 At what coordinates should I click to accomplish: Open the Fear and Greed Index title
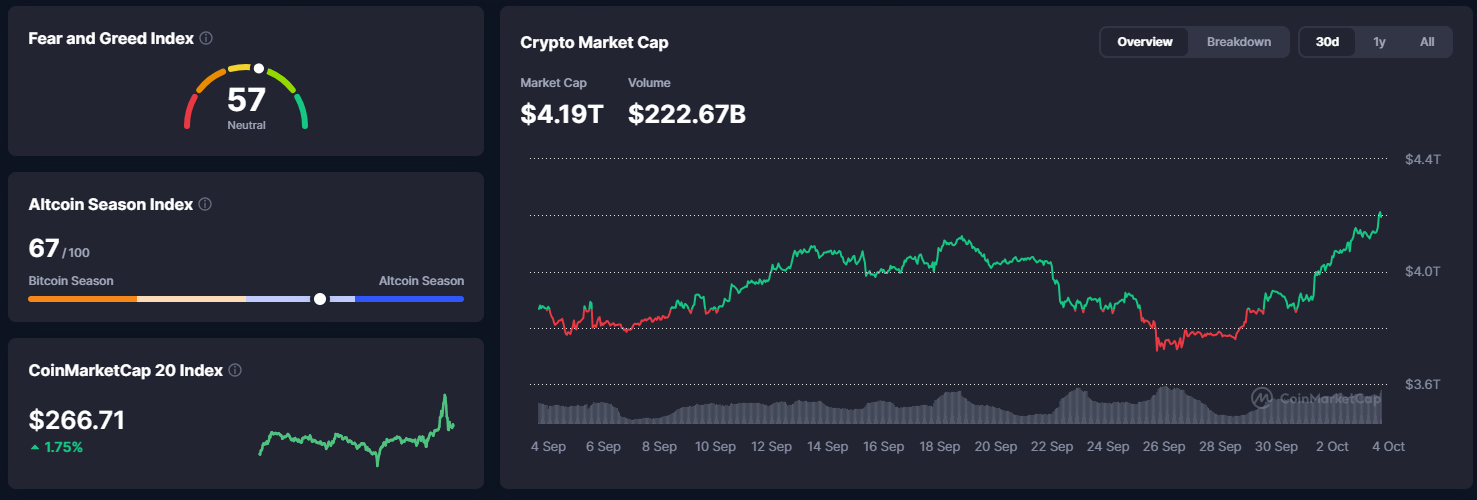pyautogui.click(x=111, y=38)
